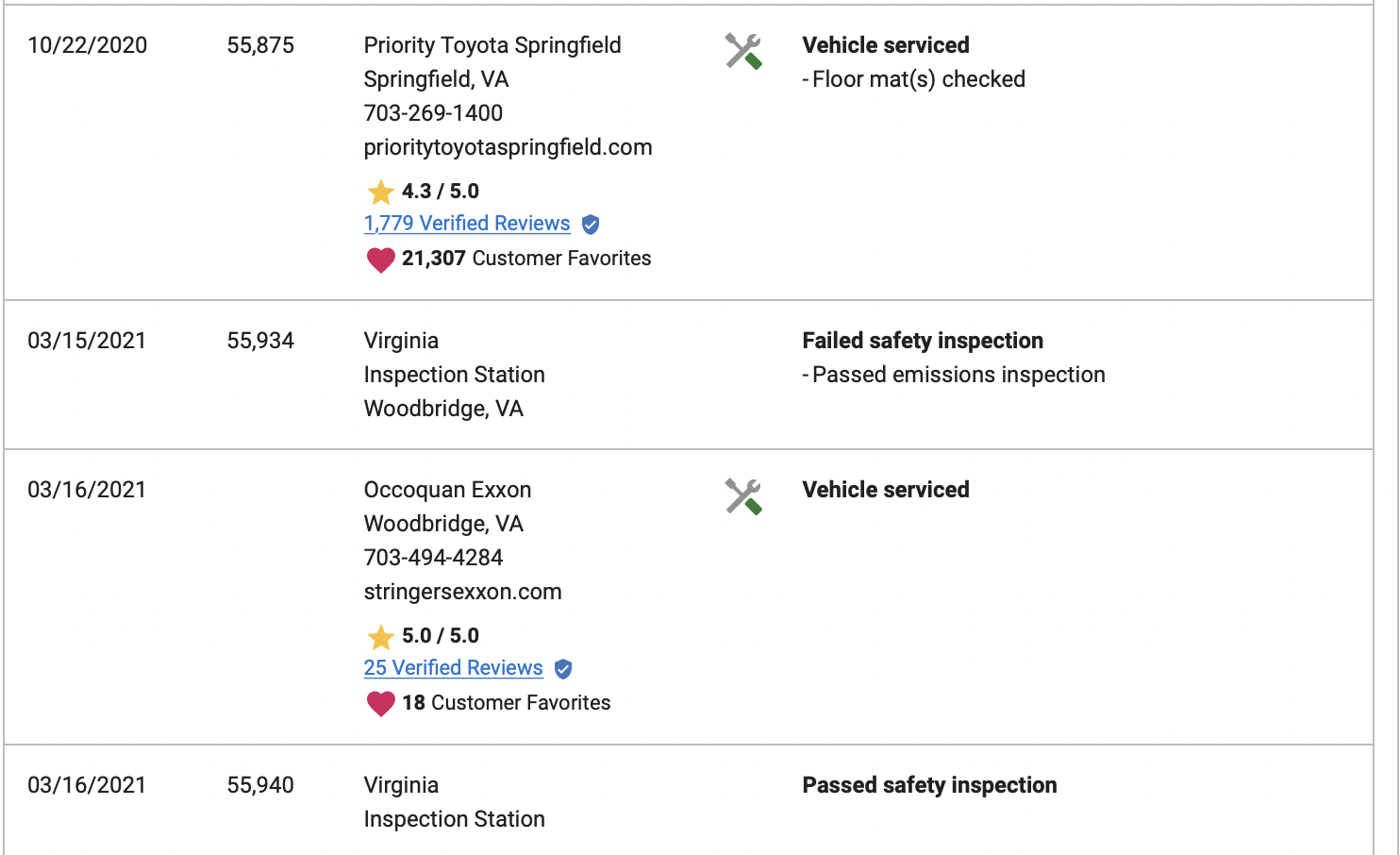
Task: Click the Passed safety inspection entry
Action: tap(928, 785)
